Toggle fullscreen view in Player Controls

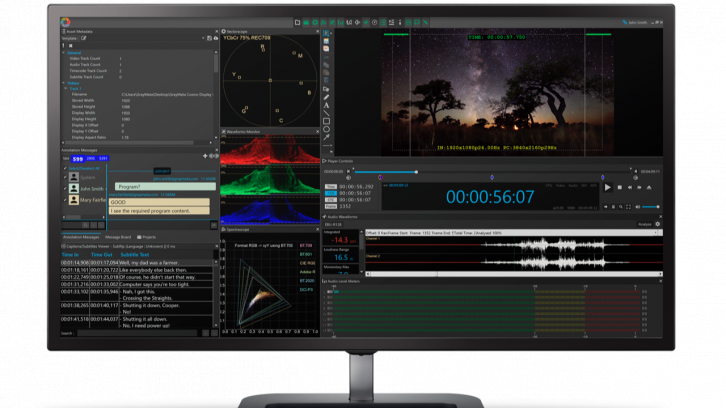tap(628, 207)
